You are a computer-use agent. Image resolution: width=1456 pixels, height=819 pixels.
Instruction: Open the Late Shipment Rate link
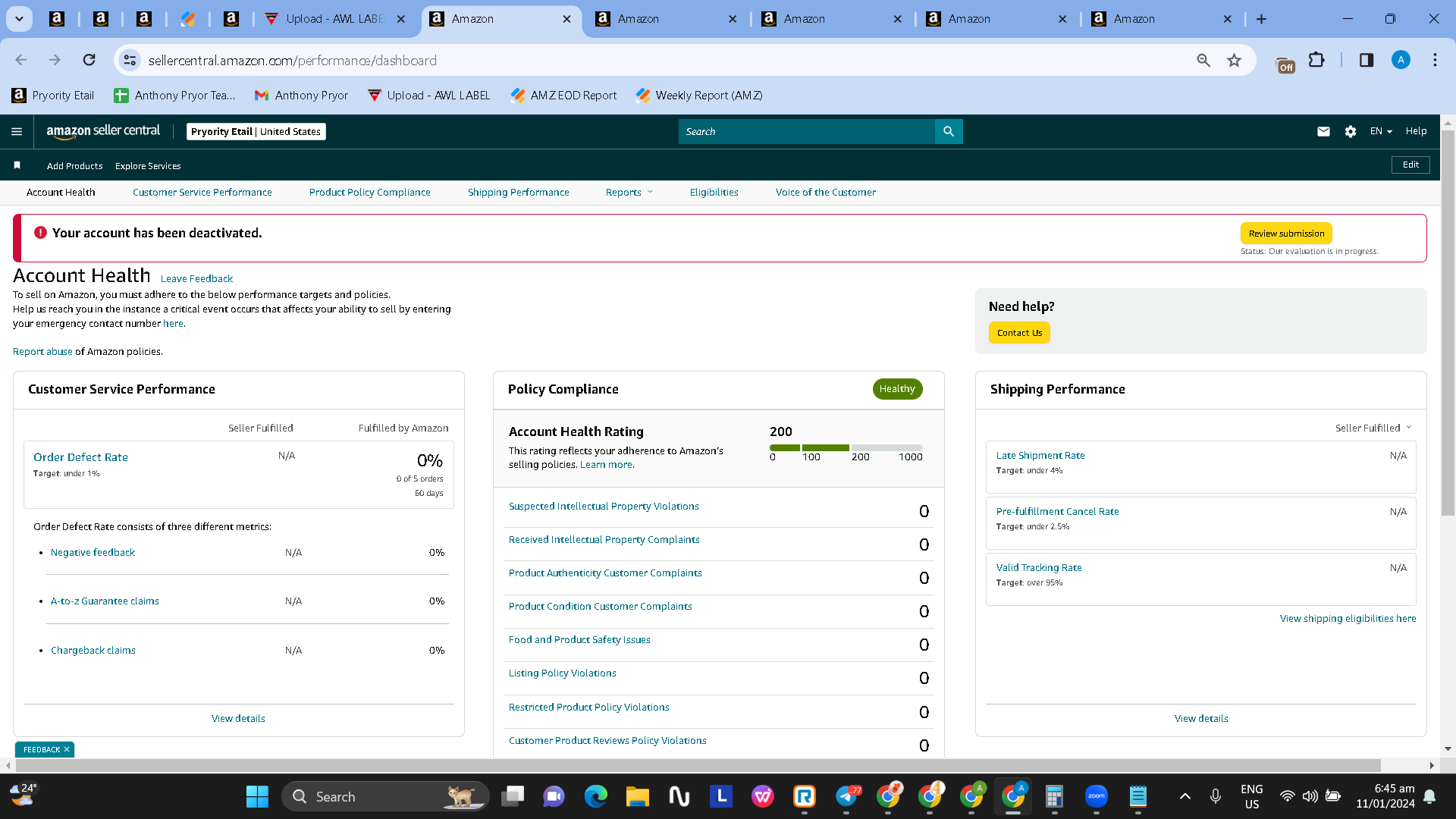[1040, 455]
